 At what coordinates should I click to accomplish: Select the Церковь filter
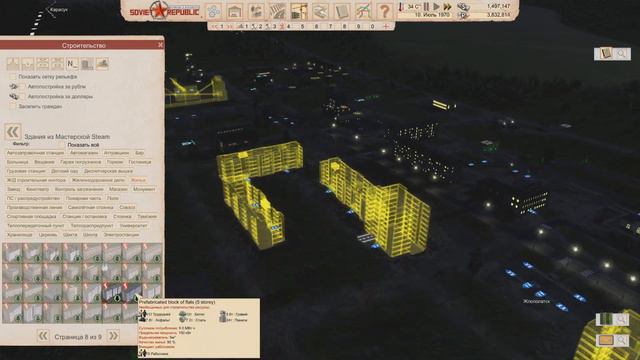tap(48, 235)
